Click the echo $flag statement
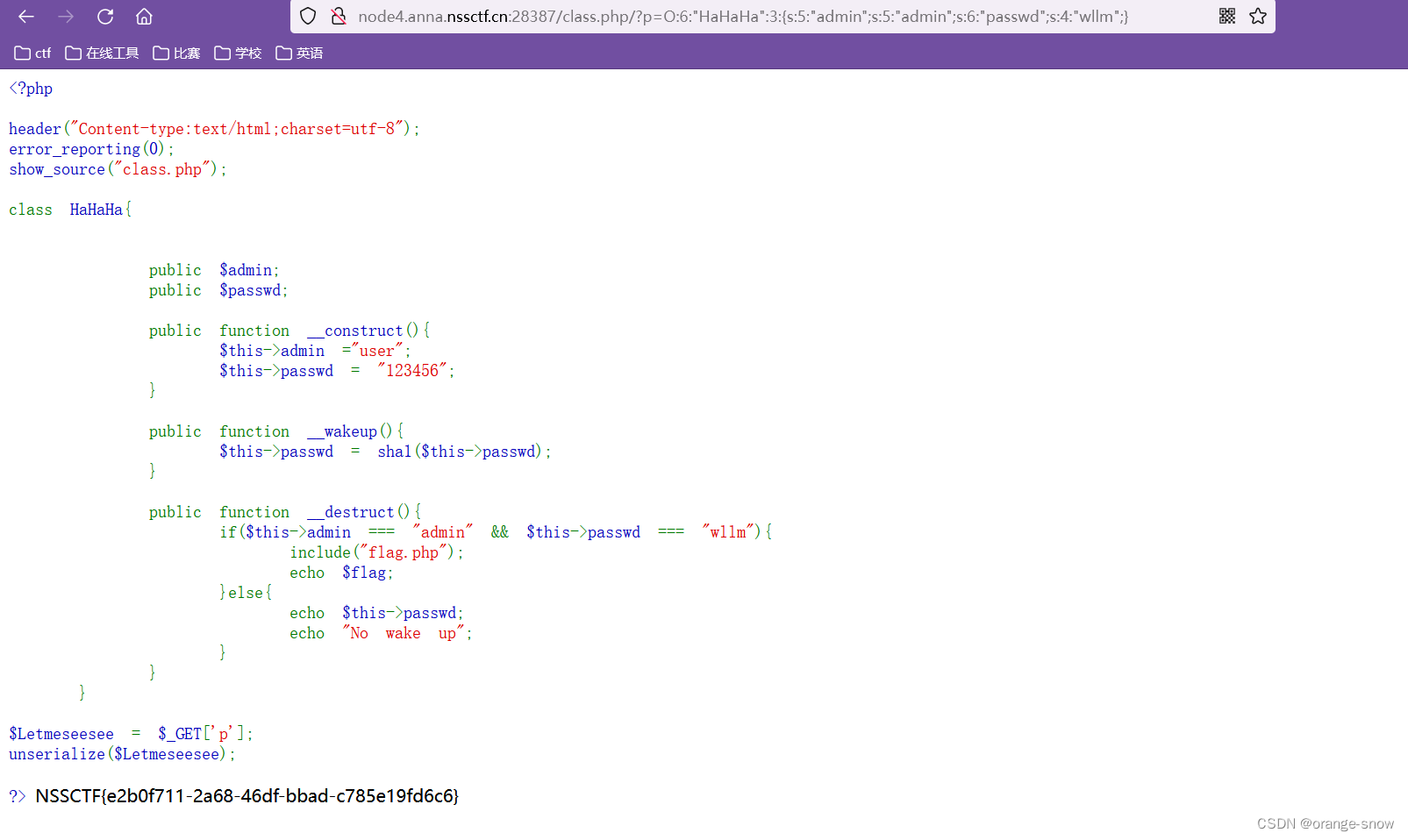The image size is (1408, 840). 341,573
